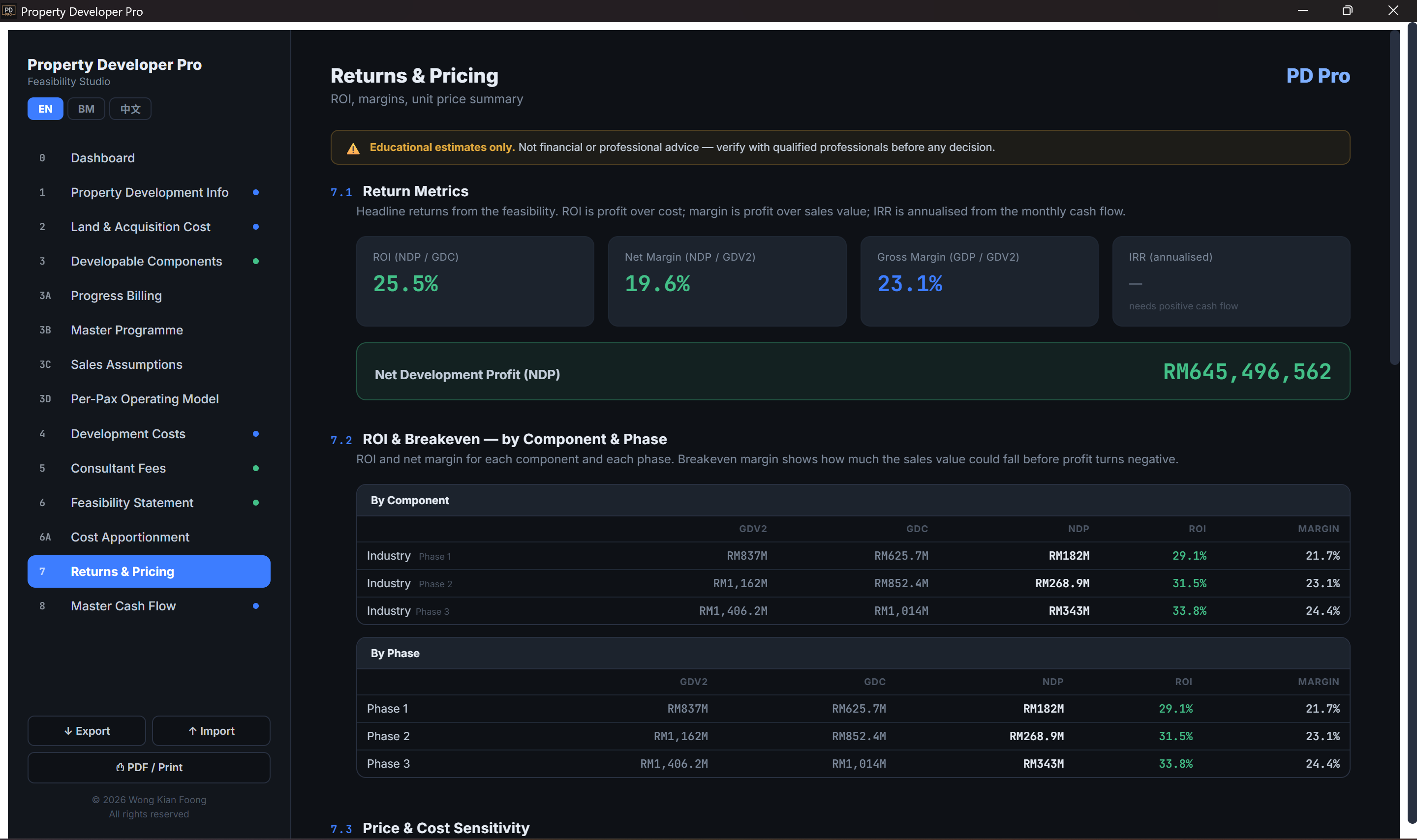Click Industry Phase 2 row label

(409, 584)
